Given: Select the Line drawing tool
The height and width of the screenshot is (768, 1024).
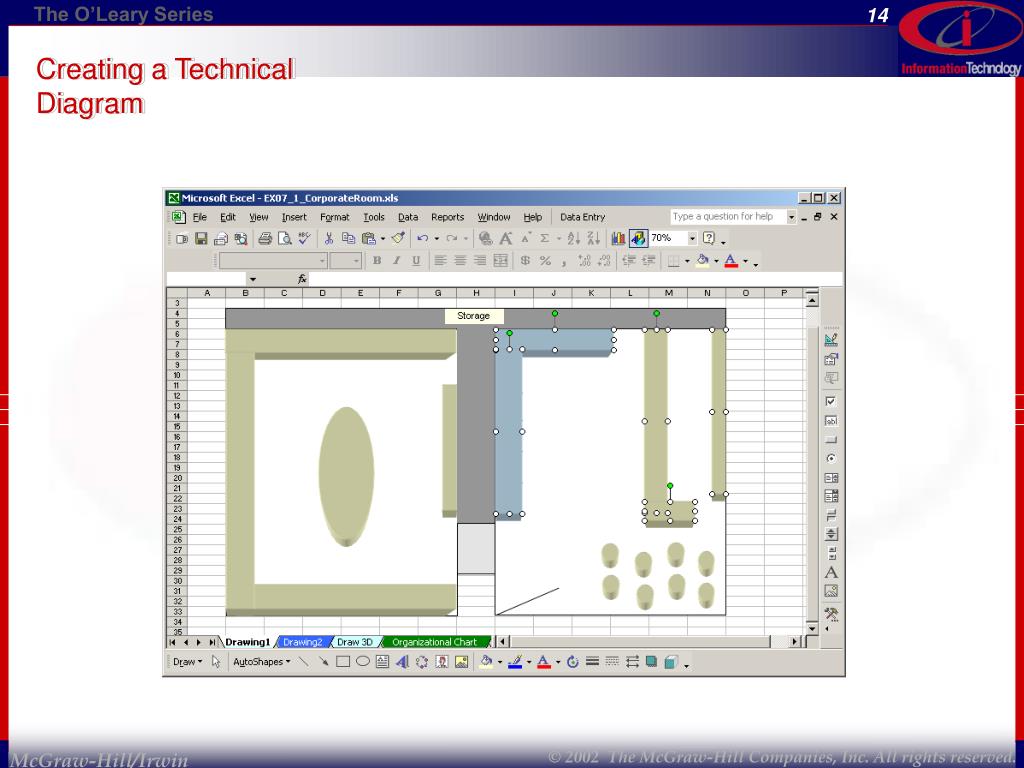Looking at the screenshot, I should click(x=304, y=662).
